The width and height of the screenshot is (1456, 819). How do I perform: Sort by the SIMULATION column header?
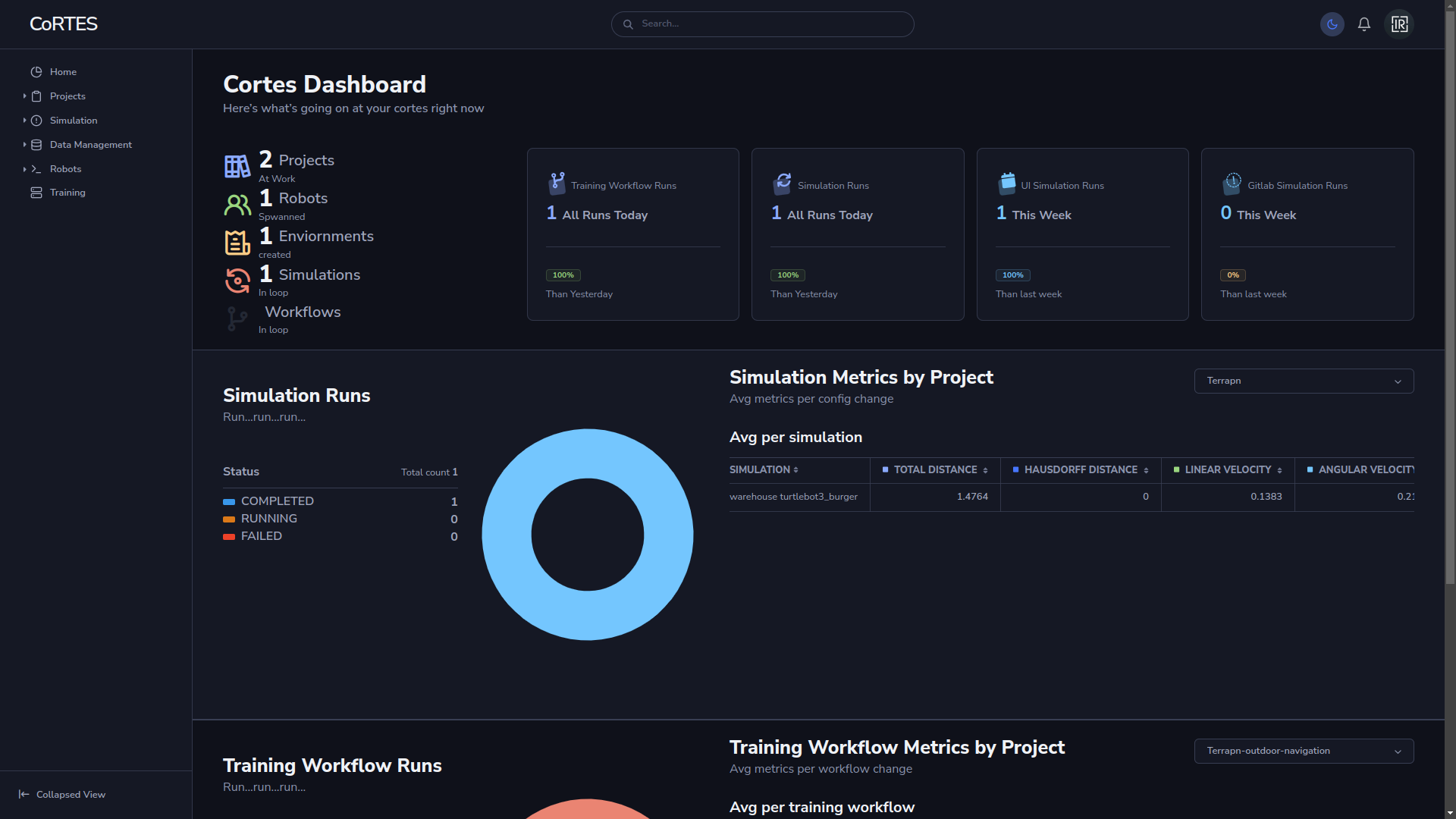[x=764, y=470]
